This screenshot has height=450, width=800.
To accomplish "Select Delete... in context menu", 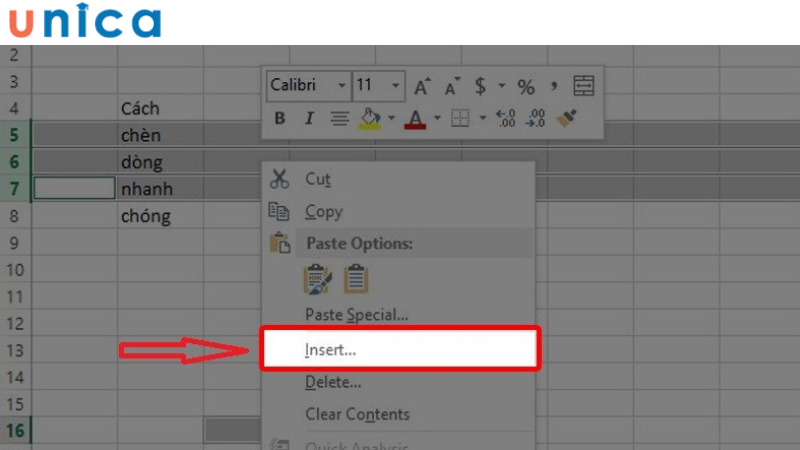I will (398, 382).
